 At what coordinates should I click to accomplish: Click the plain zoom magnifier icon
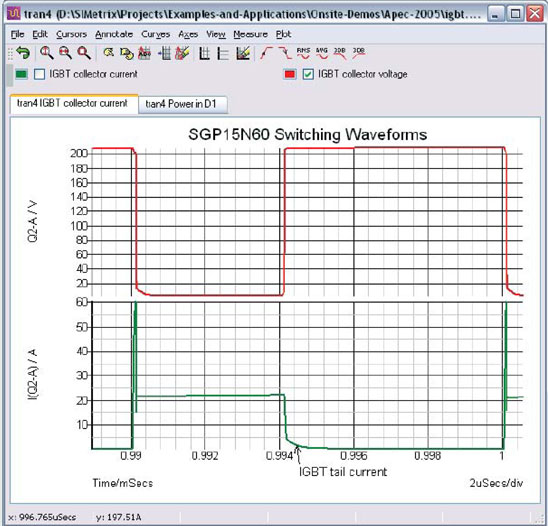click(84, 53)
